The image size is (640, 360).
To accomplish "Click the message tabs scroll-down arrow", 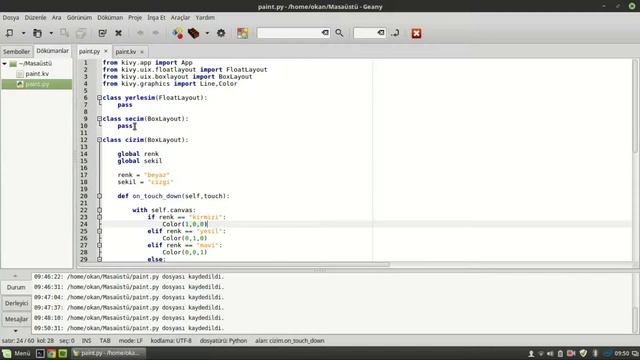I will (16, 331).
